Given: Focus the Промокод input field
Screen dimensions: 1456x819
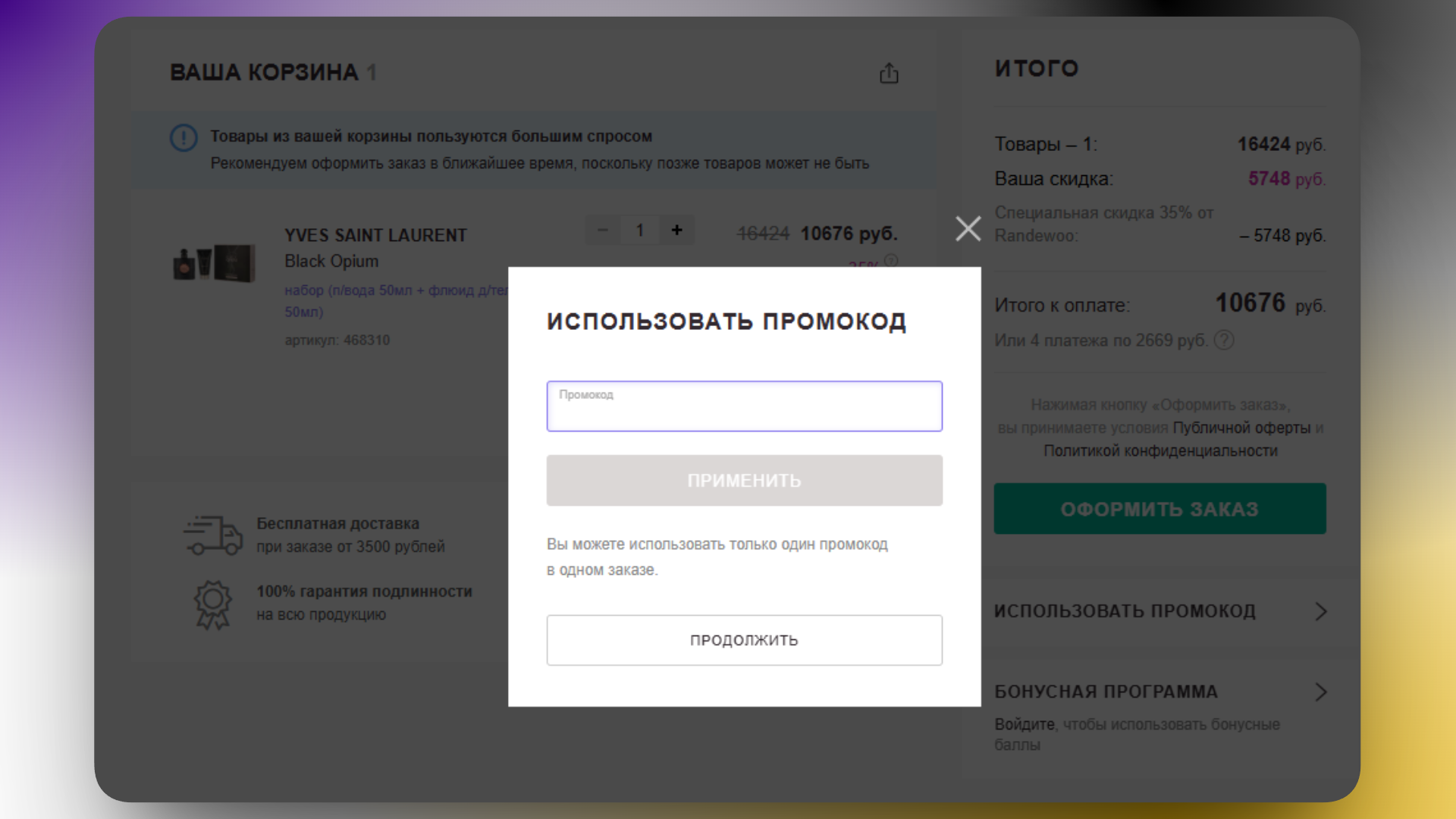Looking at the screenshot, I should pyautogui.click(x=744, y=407).
